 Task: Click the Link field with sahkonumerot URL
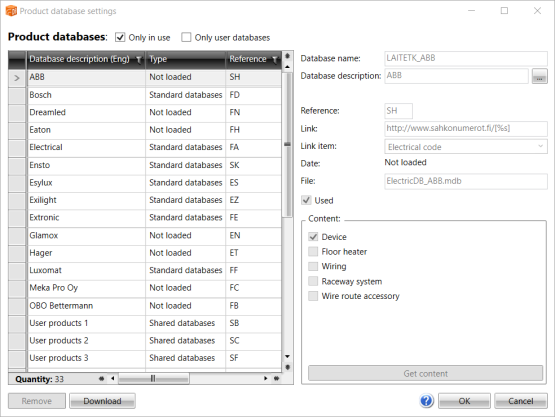coord(466,128)
